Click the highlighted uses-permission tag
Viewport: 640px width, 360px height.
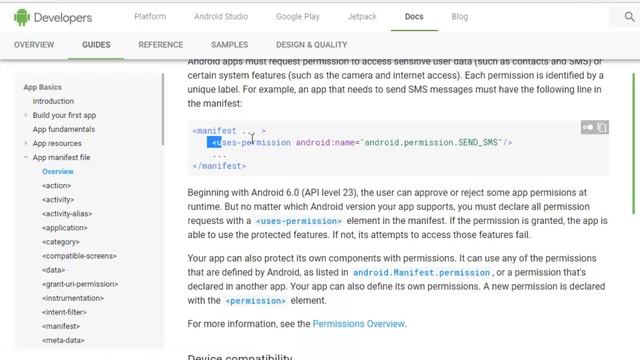(x=251, y=142)
